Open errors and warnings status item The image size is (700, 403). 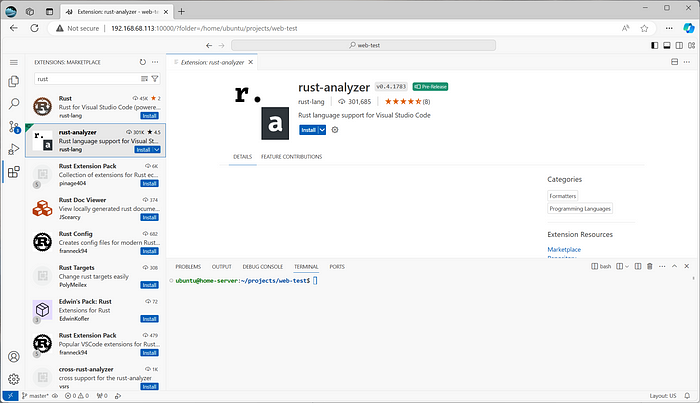(77, 396)
